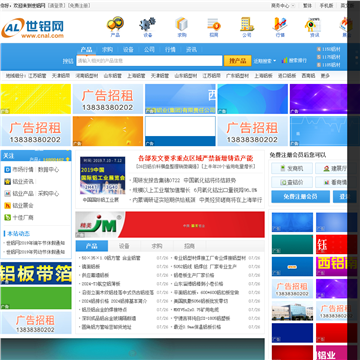Focus the product search input field
Screen dimensions: 360x360
[x=149, y=61]
